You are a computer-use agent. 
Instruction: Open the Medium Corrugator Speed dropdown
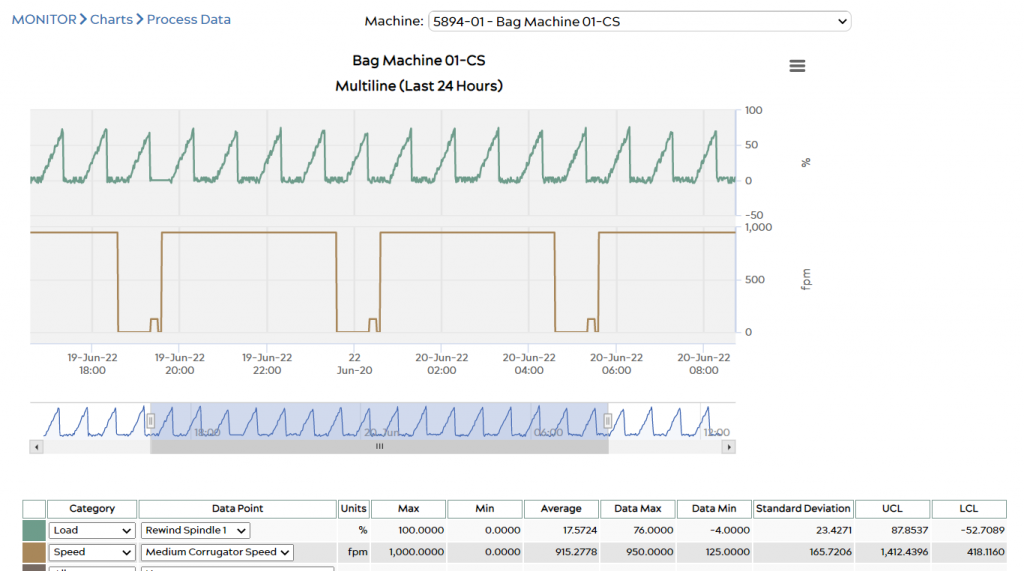pyautogui.click(x=217, y=552)
